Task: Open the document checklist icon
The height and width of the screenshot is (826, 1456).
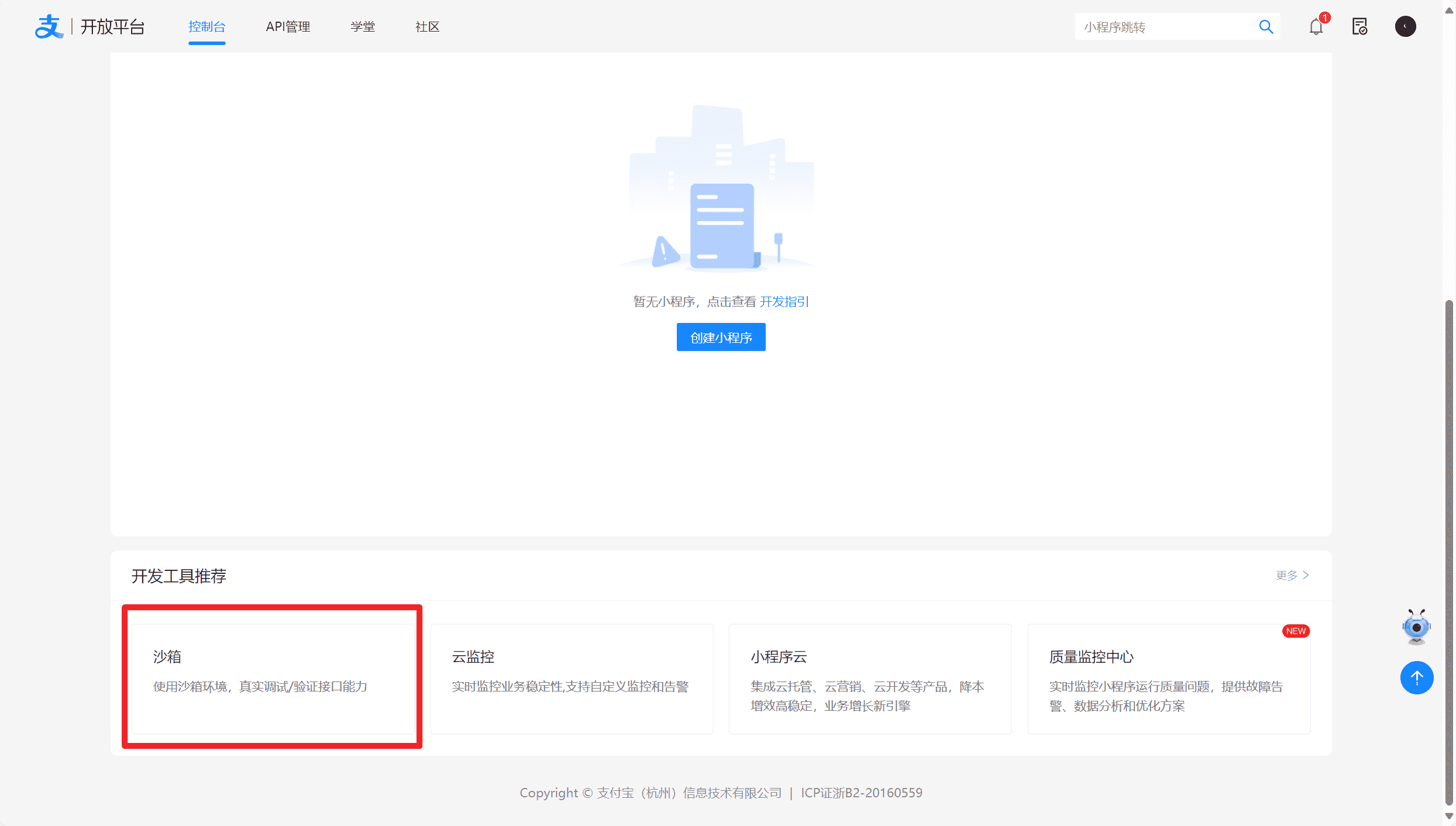Action: click(x=1359, y=27)
